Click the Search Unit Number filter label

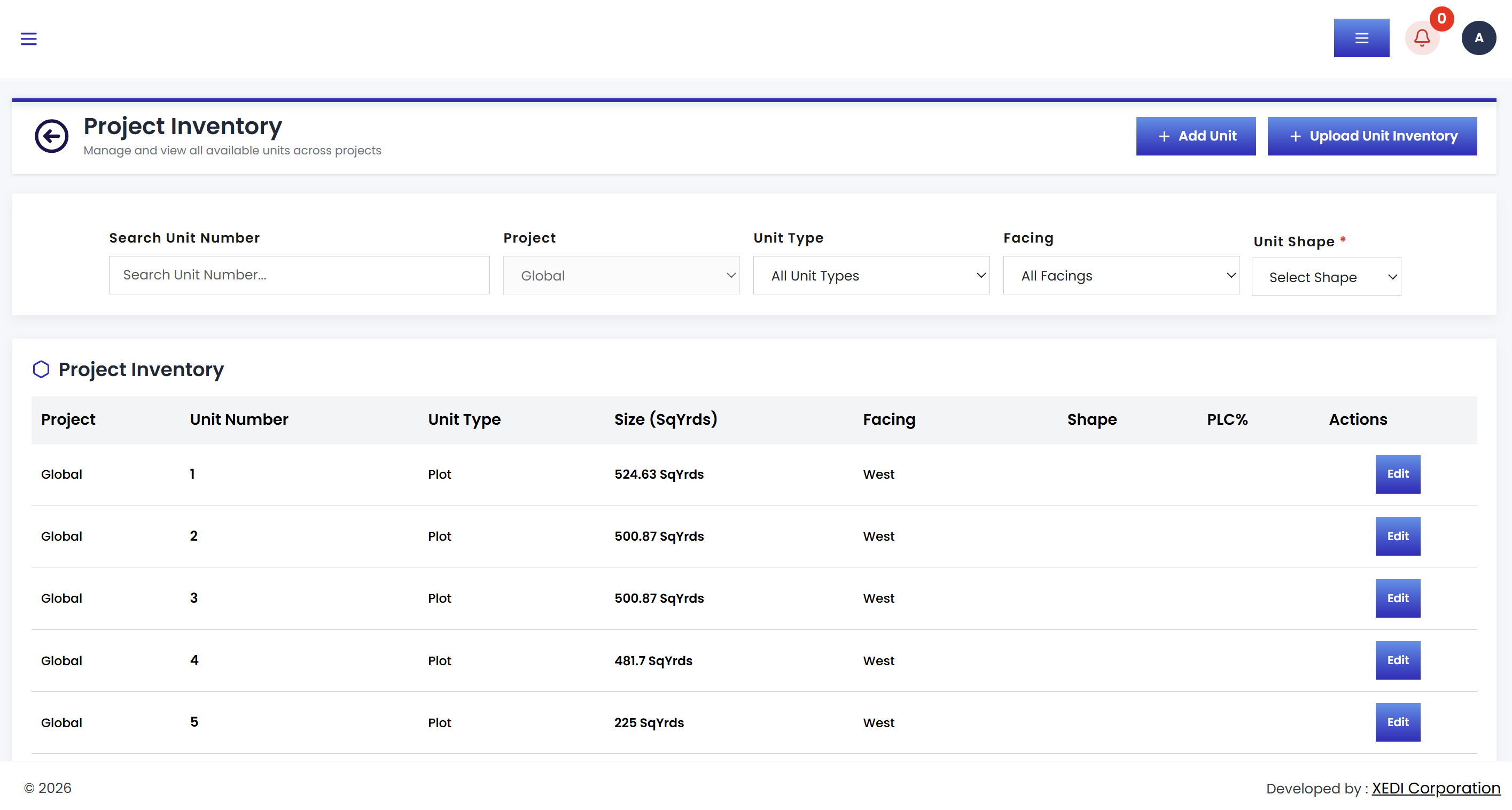184,238
